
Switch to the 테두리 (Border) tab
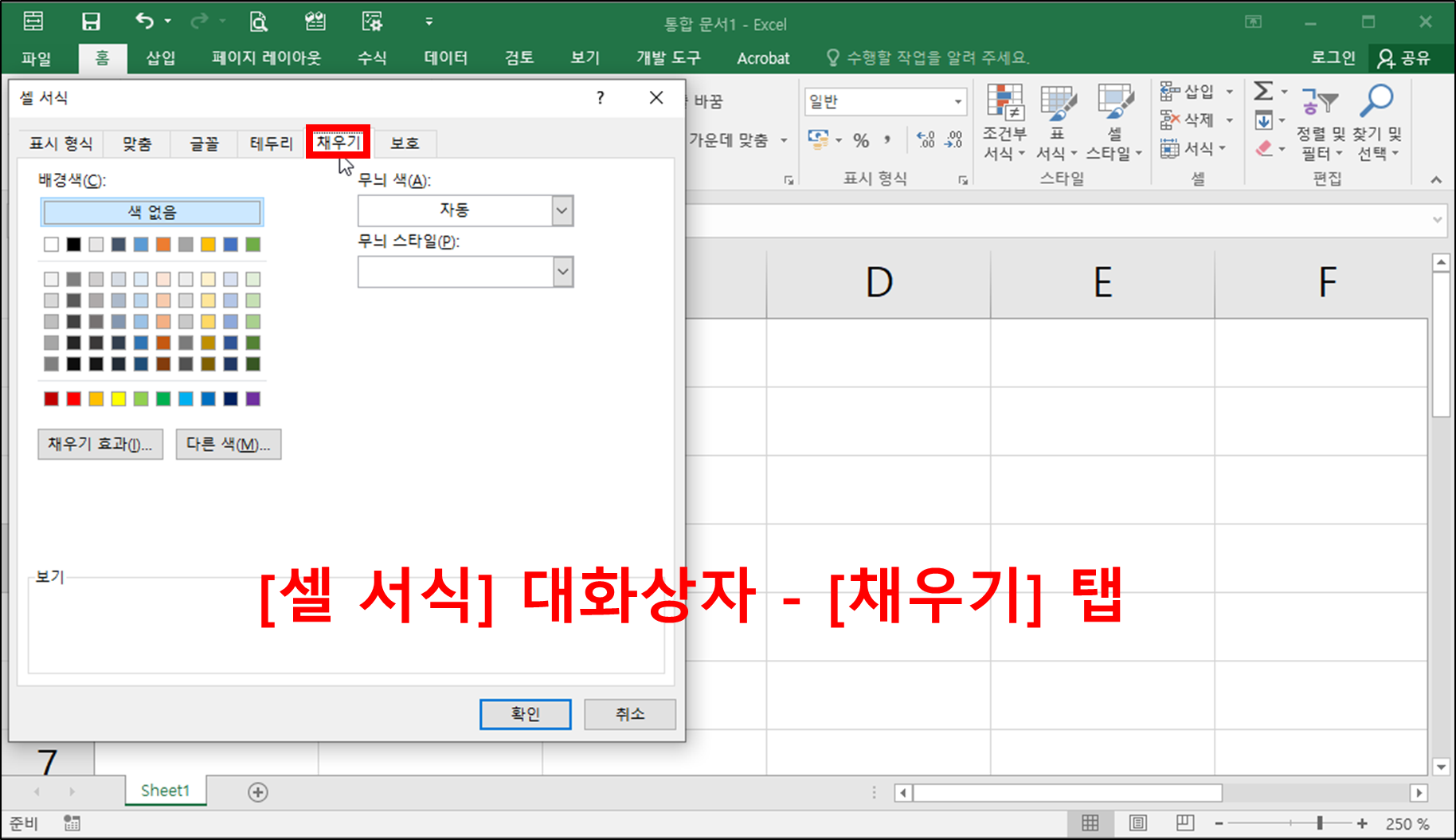point(269,143)
